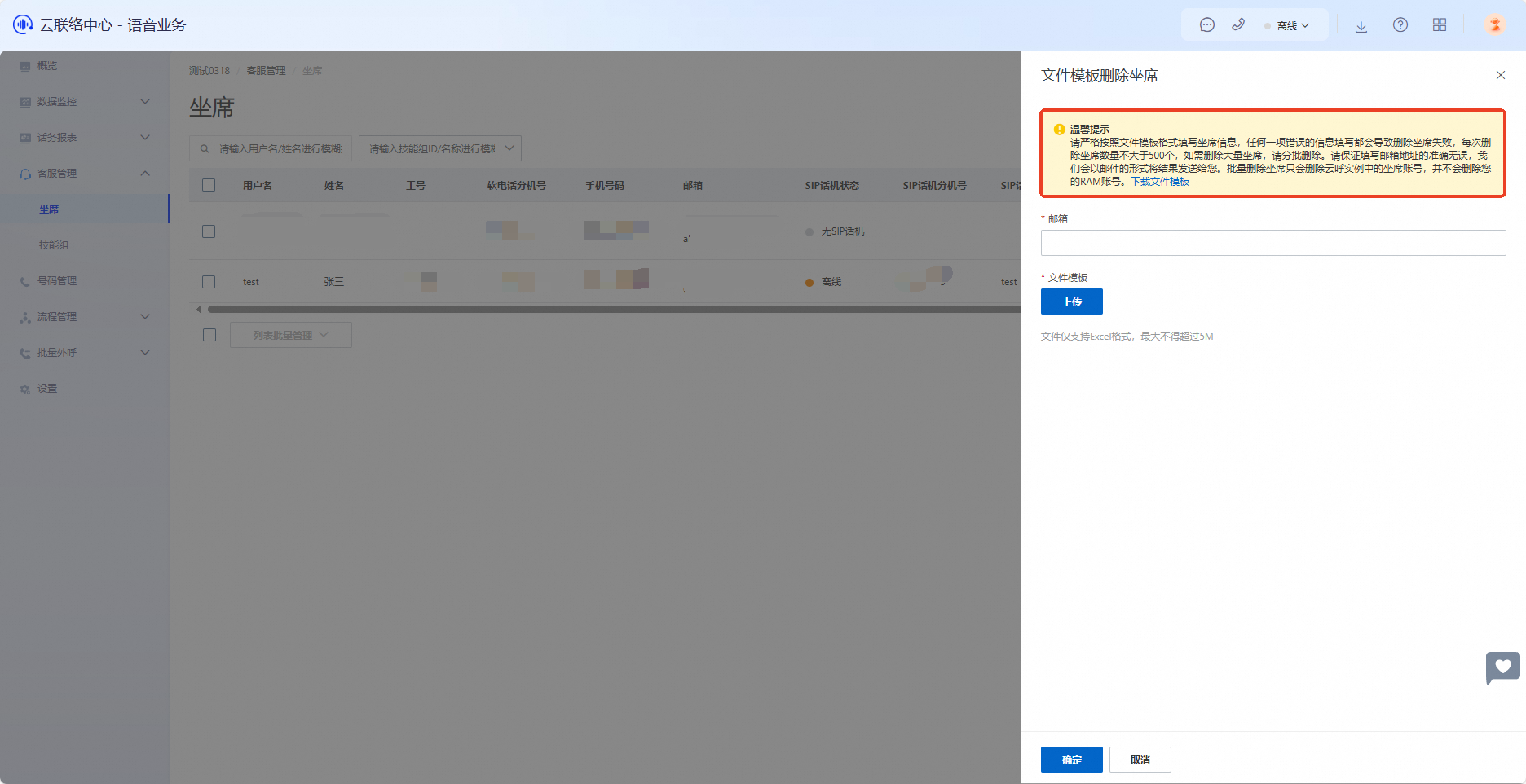Click the 软电话分机号 column header
Viewport: 1526px width, 784px height.
(x=517, y=186)
